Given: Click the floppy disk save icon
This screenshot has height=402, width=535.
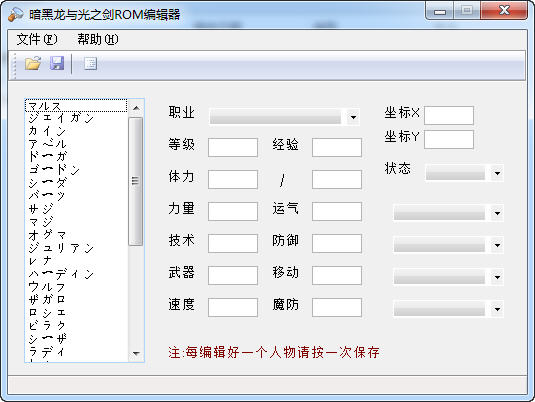Looking at the screenshot, I should [57, 63].
